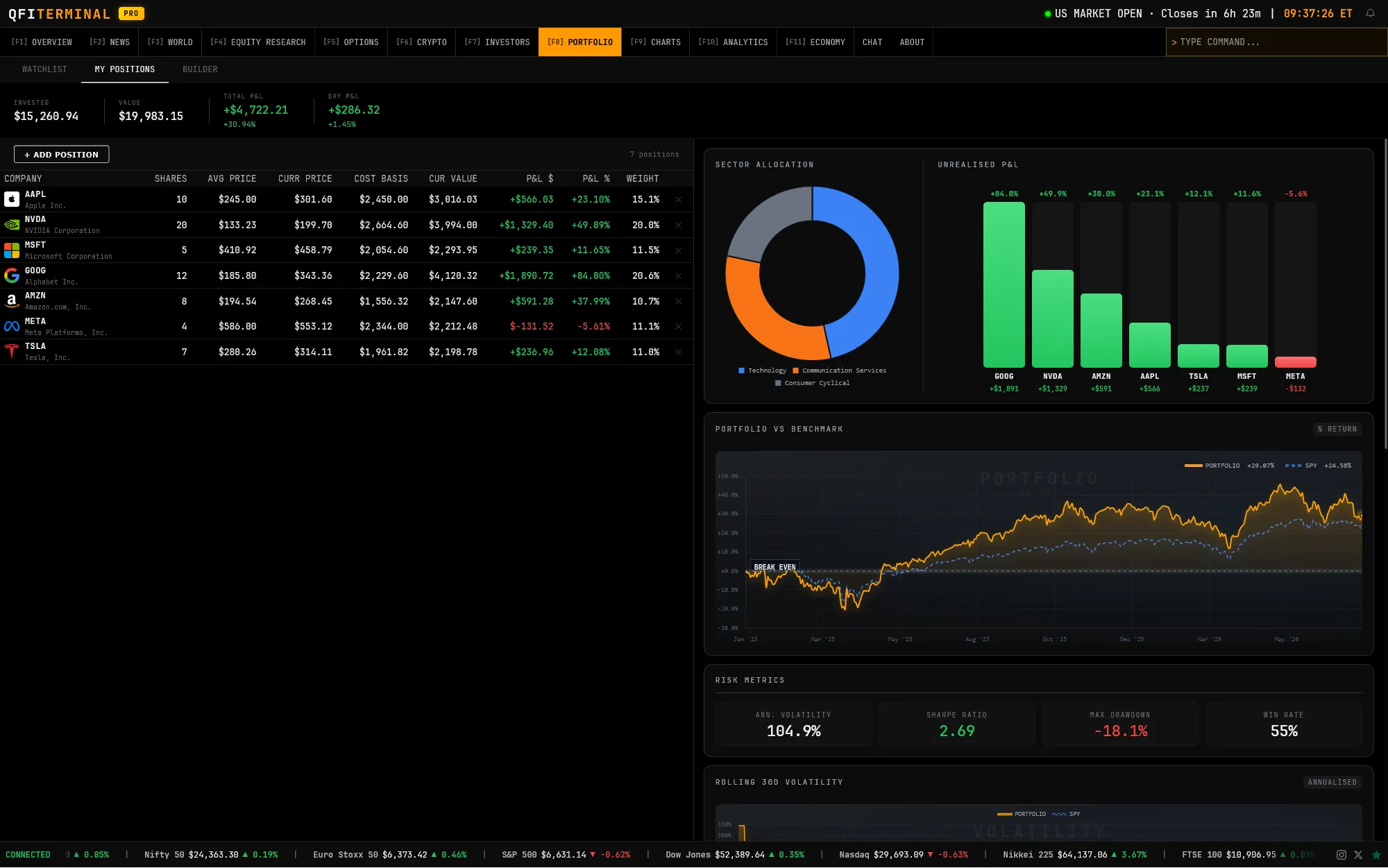The image size is (1388, 868).
Task: Open the F11 Economy tab
Action: click(x=815, y=42)
